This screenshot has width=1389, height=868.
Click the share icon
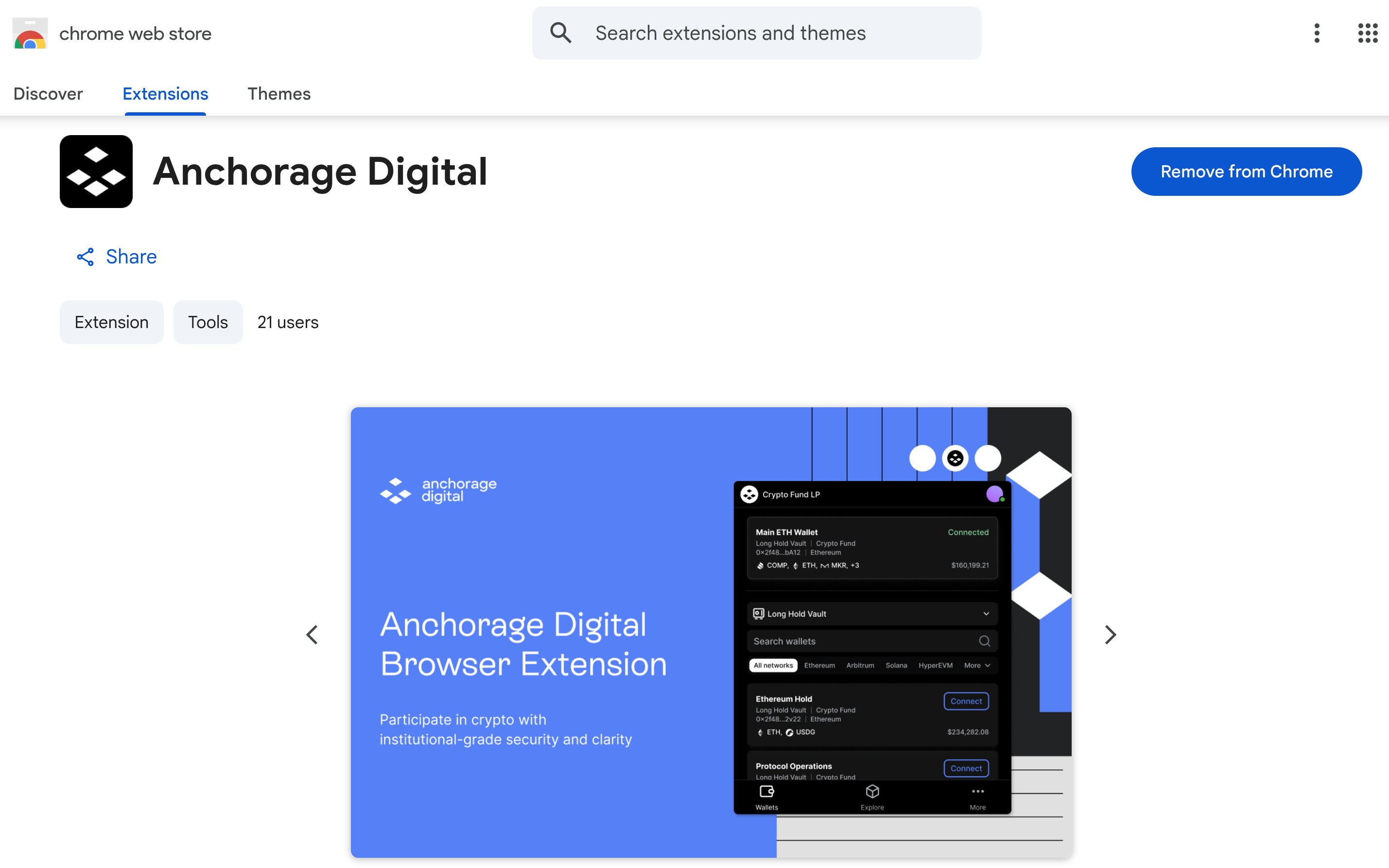pos(86,257)
